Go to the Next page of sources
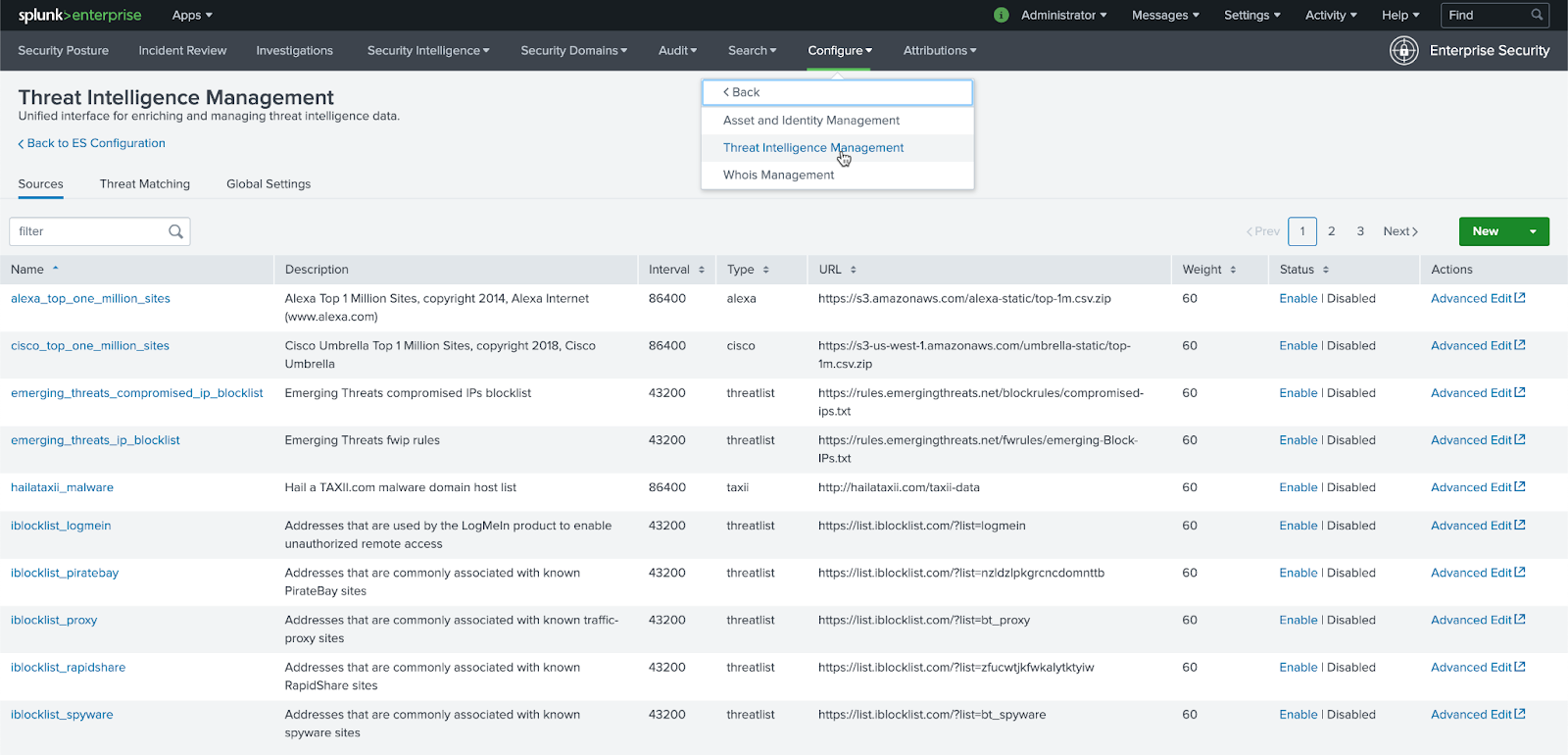The image size is (1568, 755). [1399, 231]
